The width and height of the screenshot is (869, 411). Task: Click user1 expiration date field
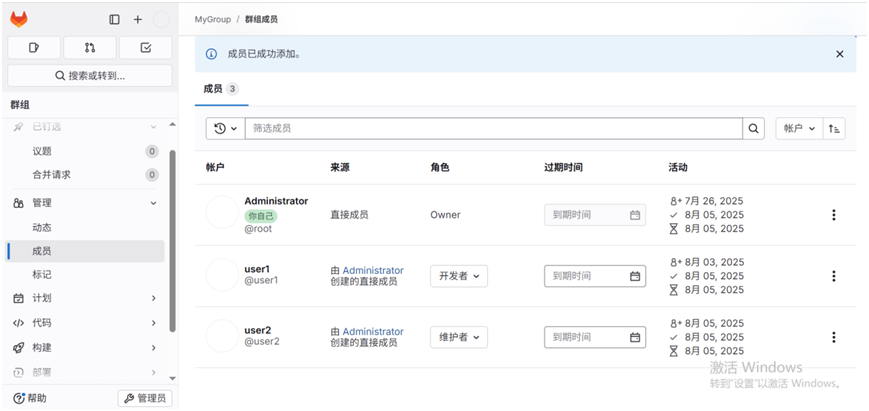point(595,276)
